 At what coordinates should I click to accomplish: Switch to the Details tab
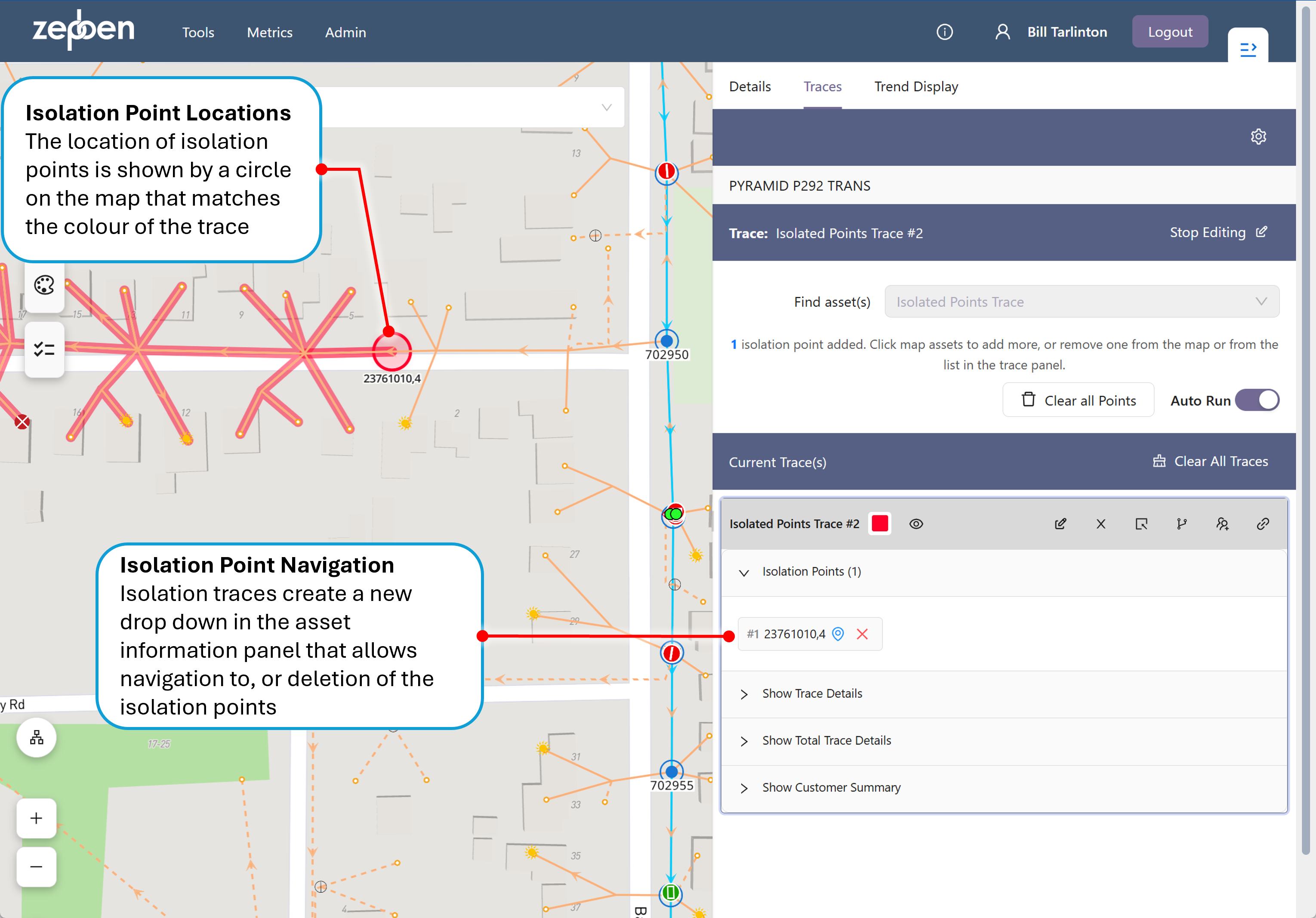click(x=750, y=86)
